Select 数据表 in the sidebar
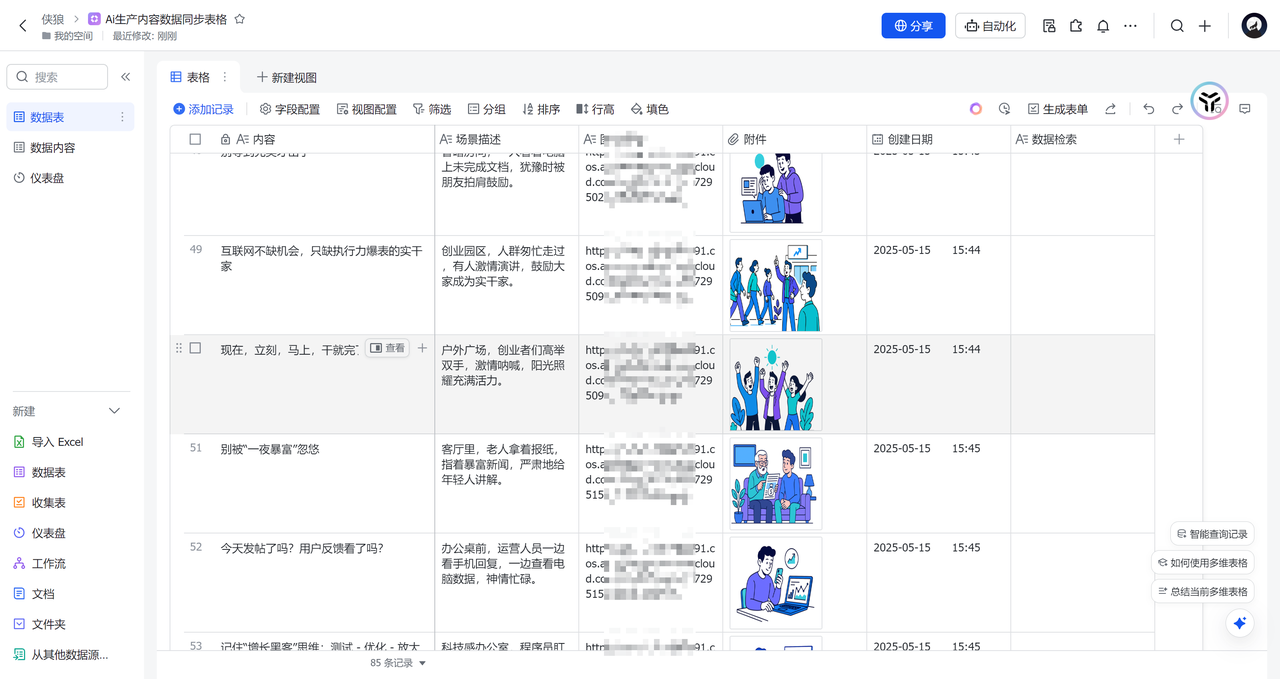 [x=70, y=117]
